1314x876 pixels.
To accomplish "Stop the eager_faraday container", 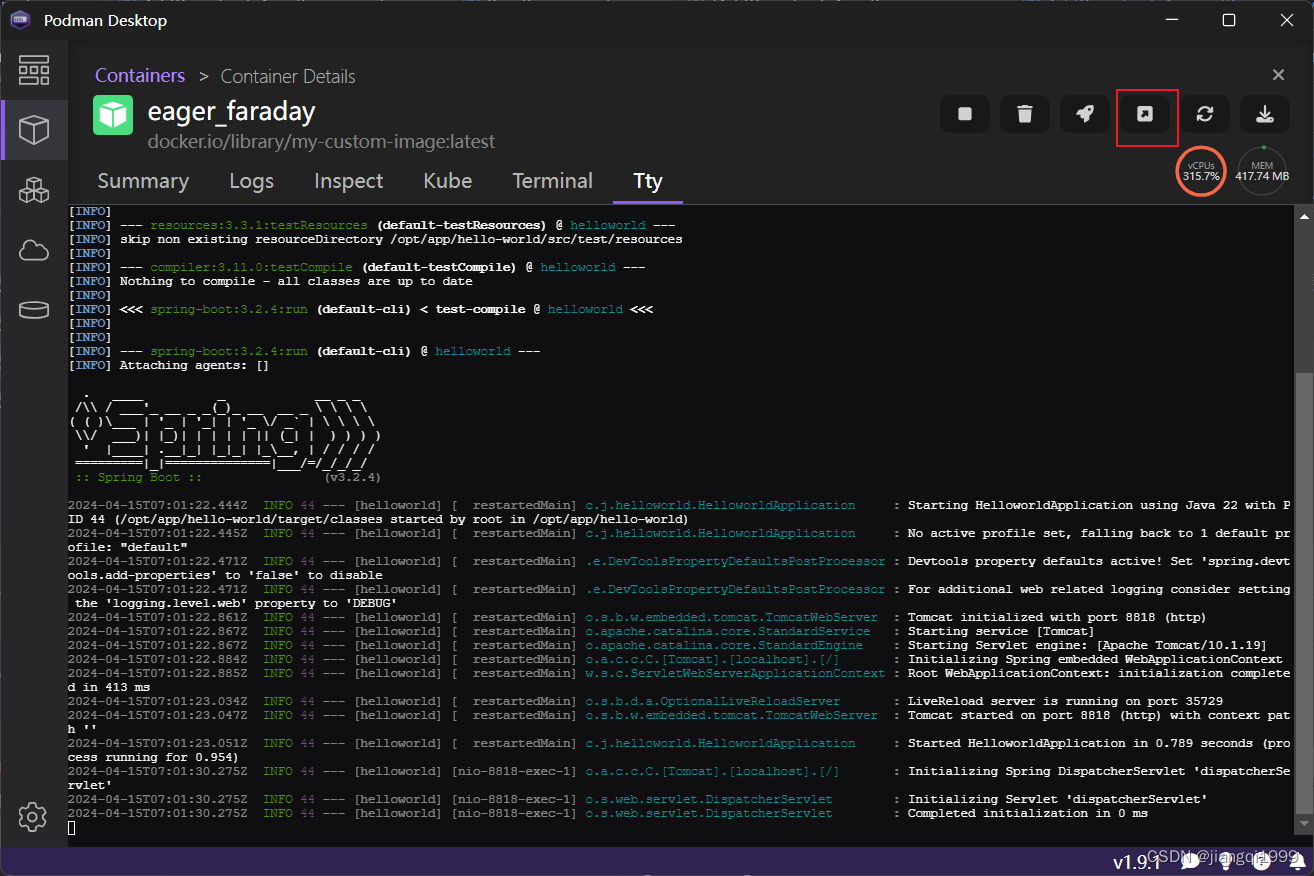I will (965, 114).
